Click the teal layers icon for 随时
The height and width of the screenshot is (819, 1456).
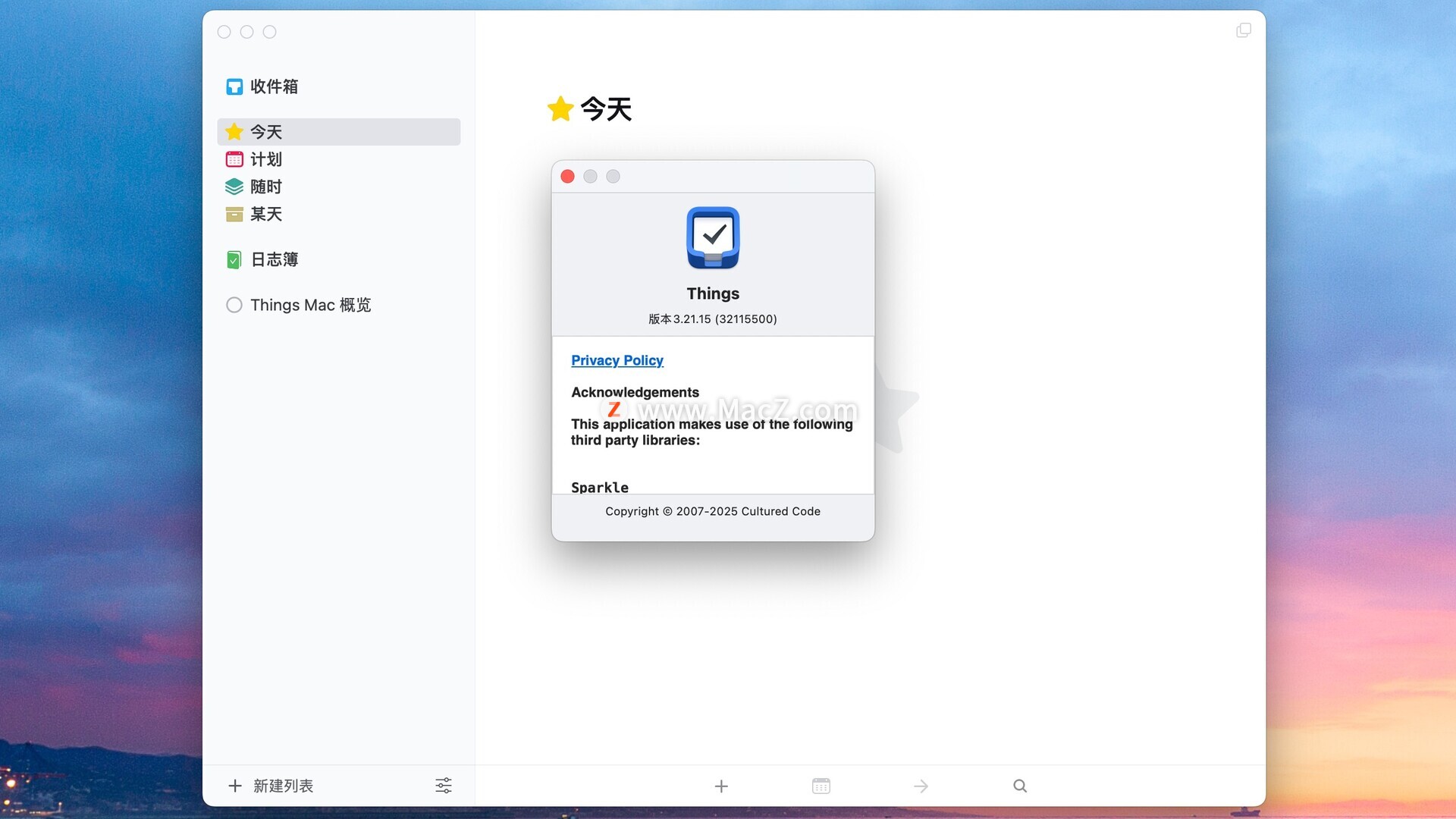tap(234, 187)
